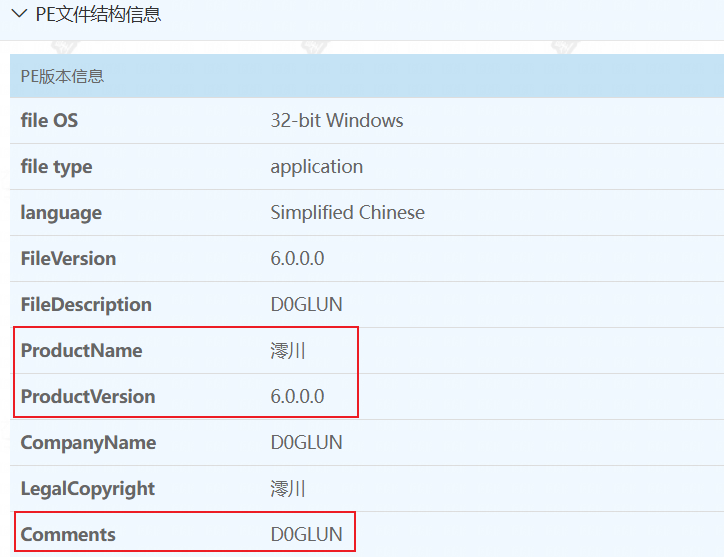Click the language row label
The image size is (724, 557).
(61, 213)
